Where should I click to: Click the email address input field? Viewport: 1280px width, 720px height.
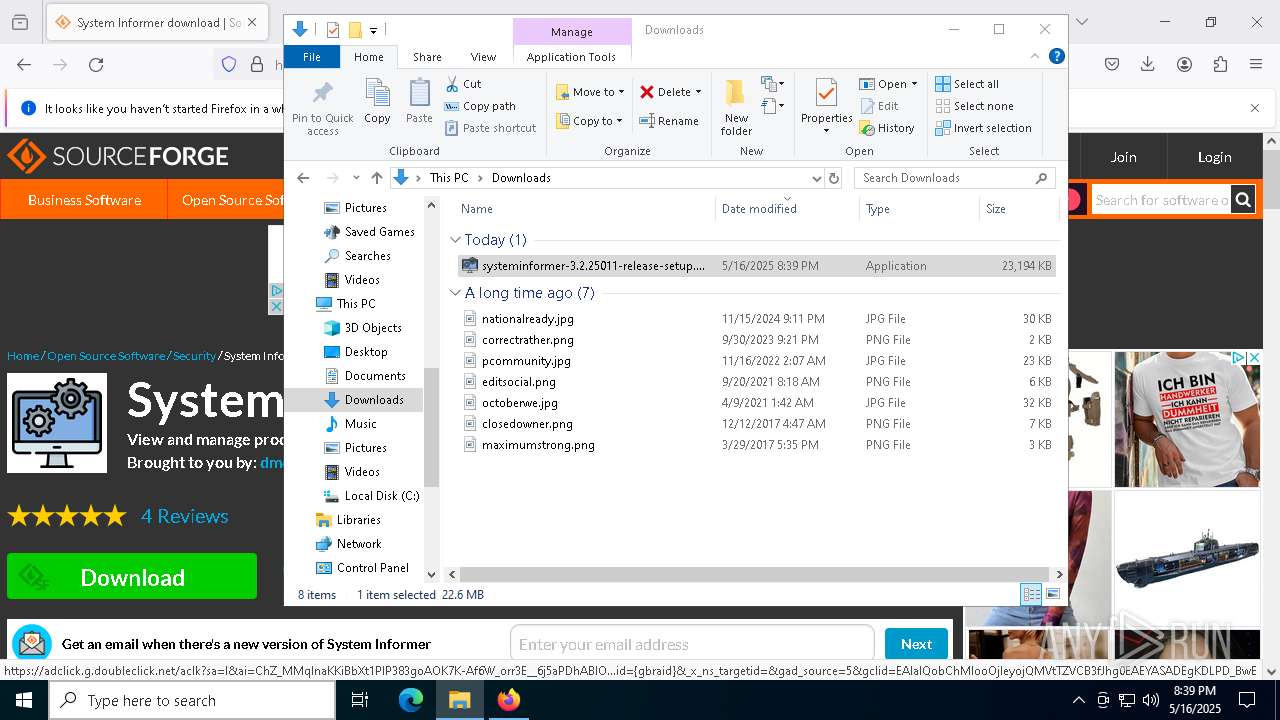coord(692,644)
